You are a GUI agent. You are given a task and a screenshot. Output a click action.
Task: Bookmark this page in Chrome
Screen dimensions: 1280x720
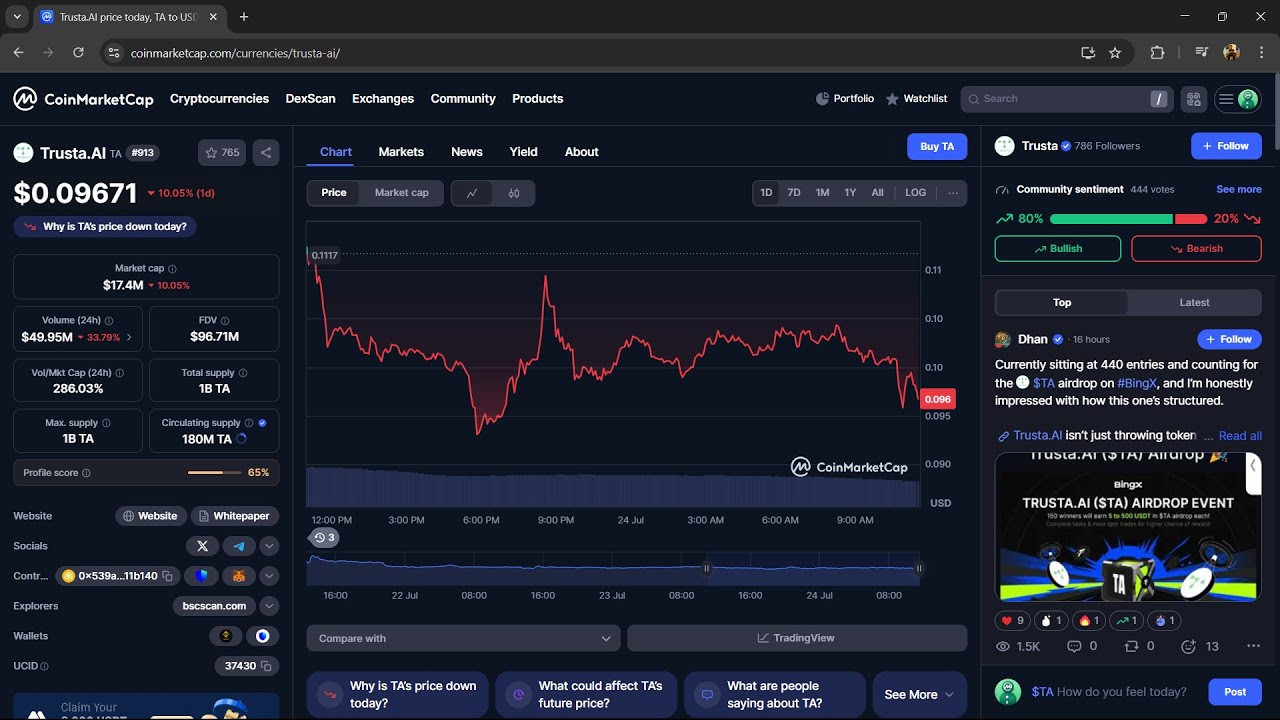1115,53
